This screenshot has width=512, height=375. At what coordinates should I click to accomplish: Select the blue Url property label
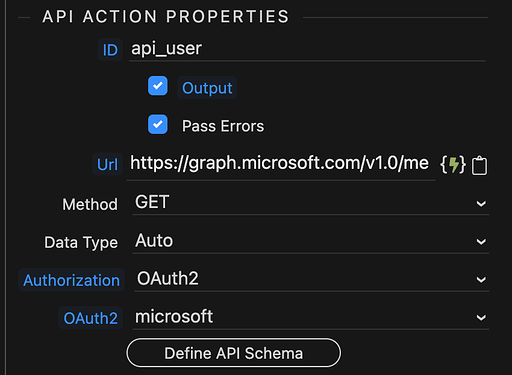click(107, 164)
